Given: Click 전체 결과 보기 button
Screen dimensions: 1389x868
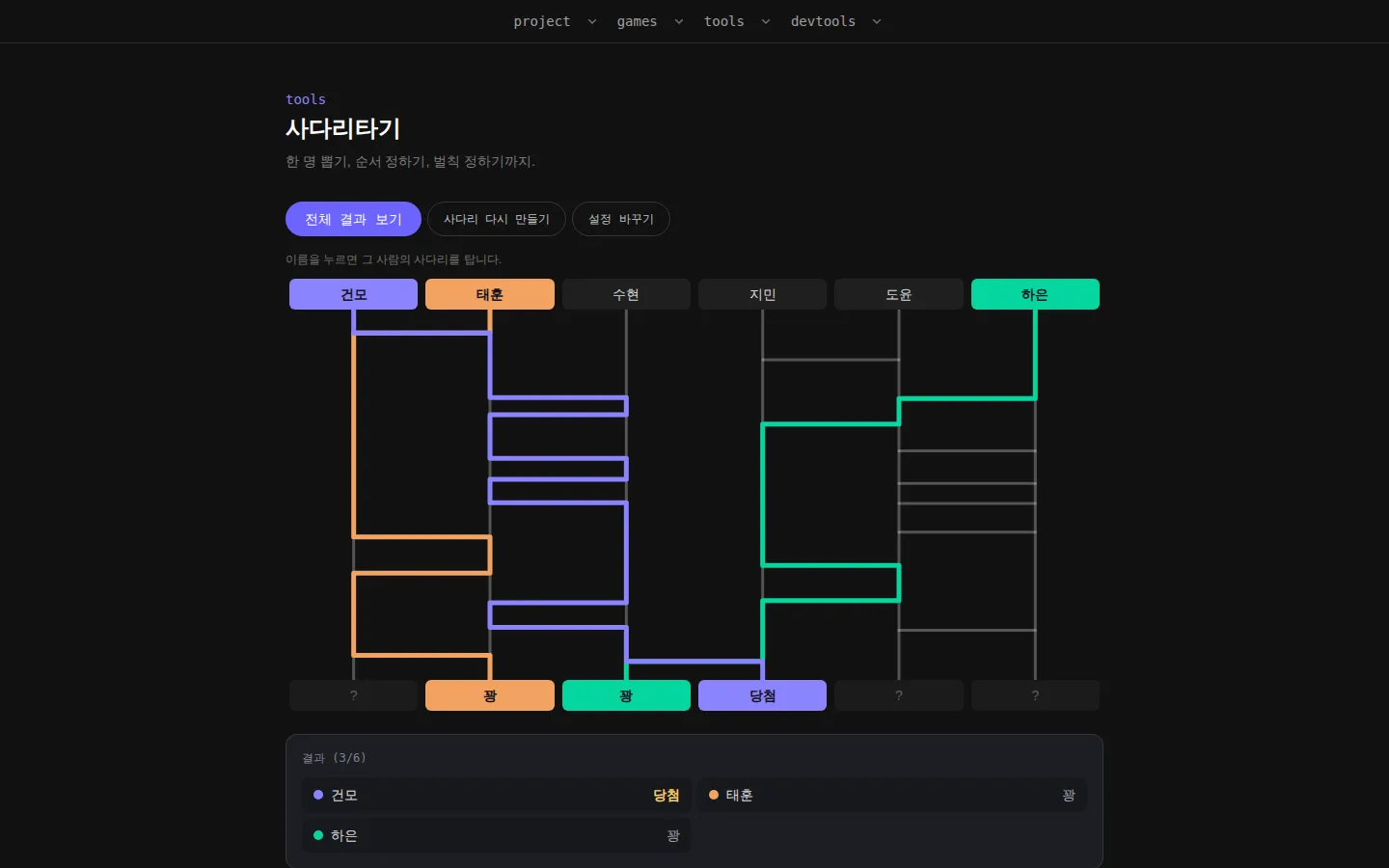Looking at the screenshot, I should (x=353, y=219).
